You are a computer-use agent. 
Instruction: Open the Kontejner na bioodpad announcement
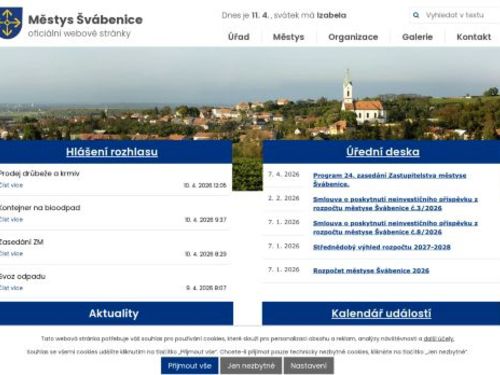point(40,208)
